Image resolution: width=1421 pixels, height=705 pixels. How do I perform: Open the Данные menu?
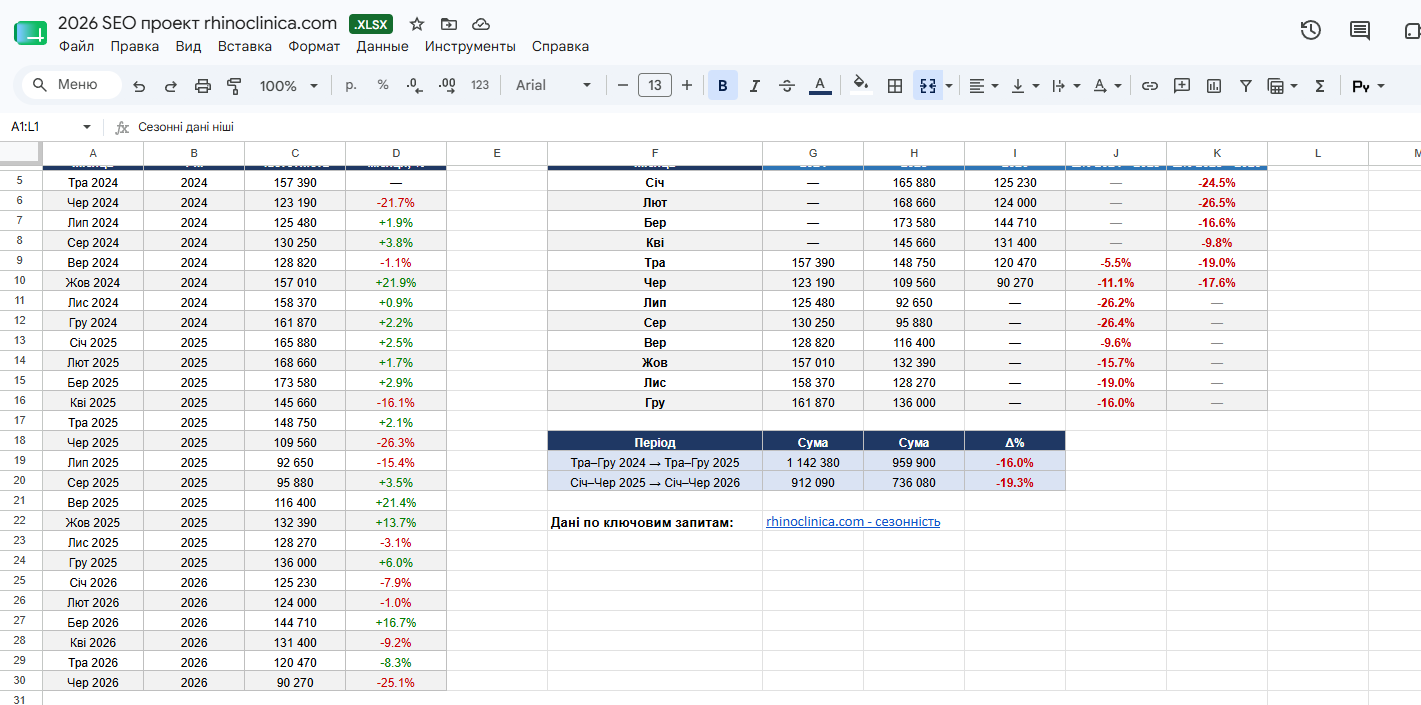pos(382,46)
